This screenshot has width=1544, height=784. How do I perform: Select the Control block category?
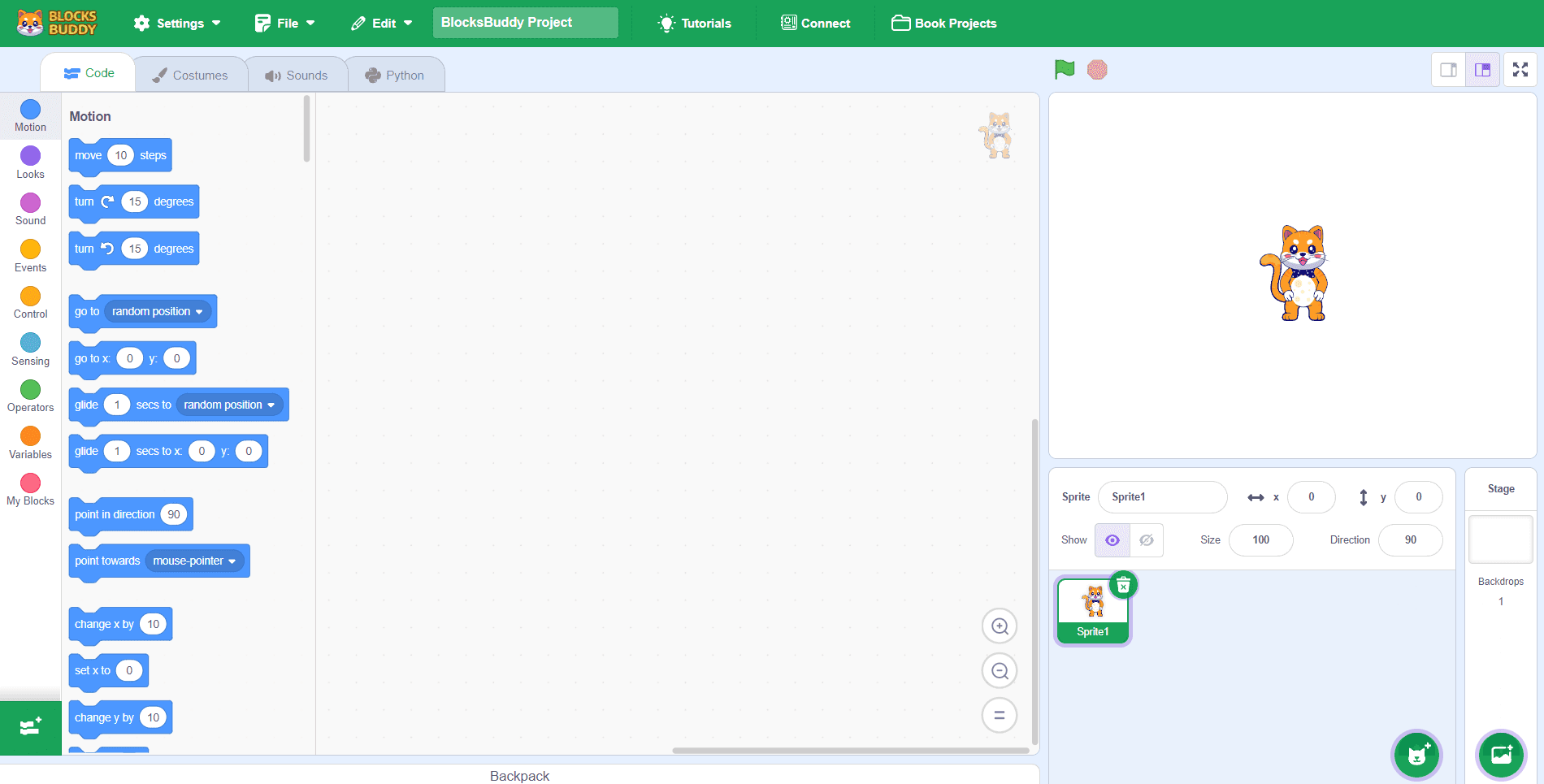(x=30, y=303)
